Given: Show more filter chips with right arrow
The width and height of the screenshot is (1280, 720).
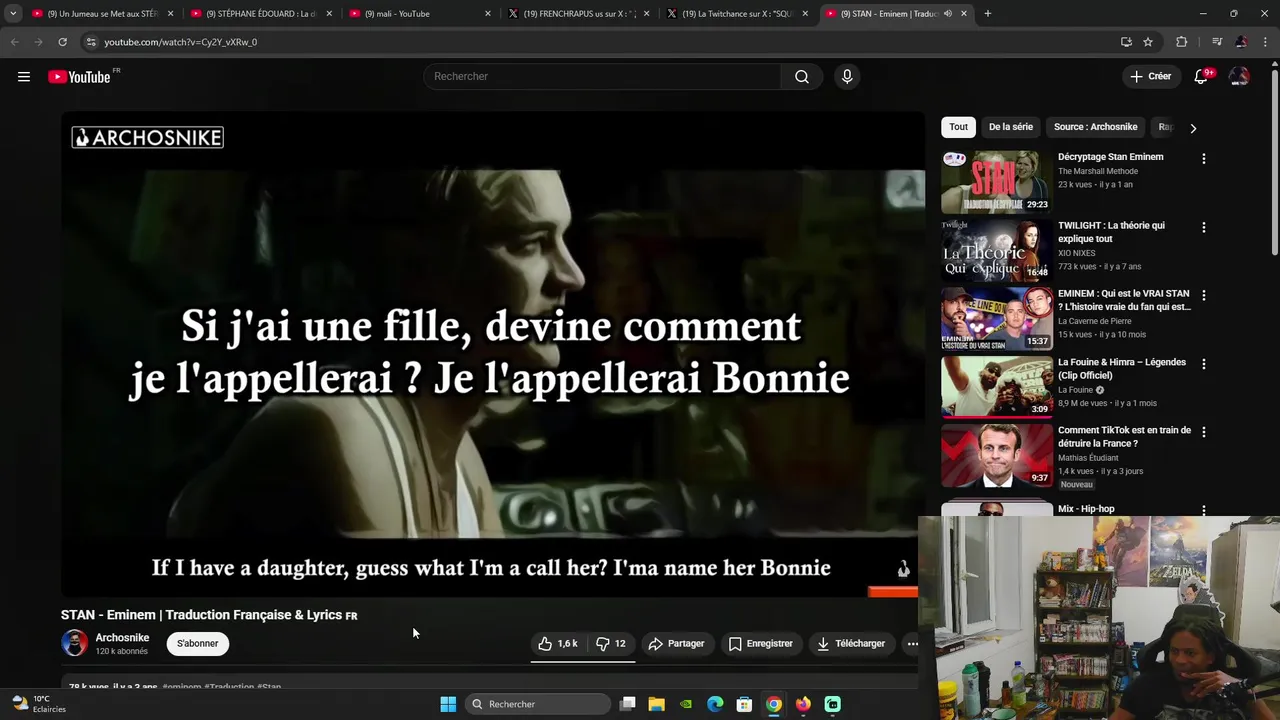Looking at the screenshot, I should [x=1192, y=128].
